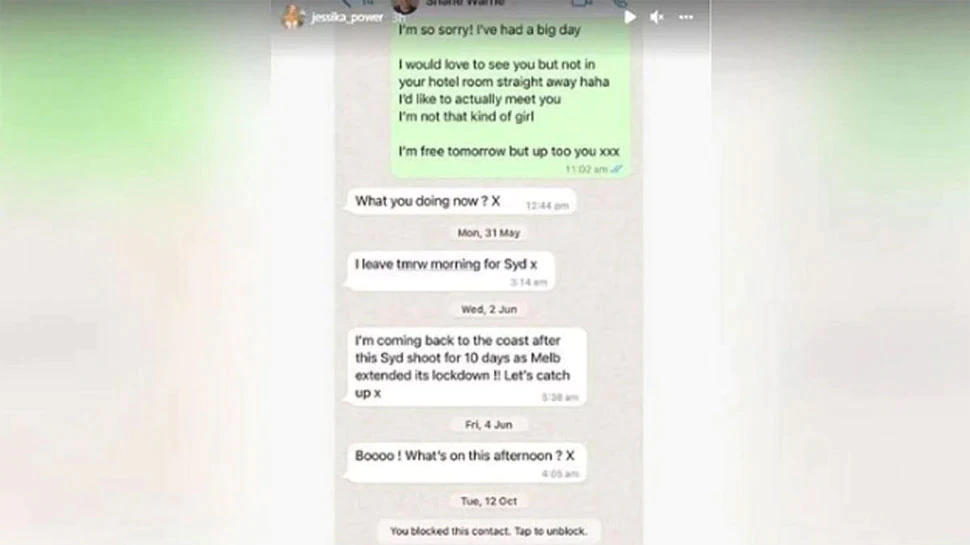
Task: Click the story play button
Action: pos(630,17)
